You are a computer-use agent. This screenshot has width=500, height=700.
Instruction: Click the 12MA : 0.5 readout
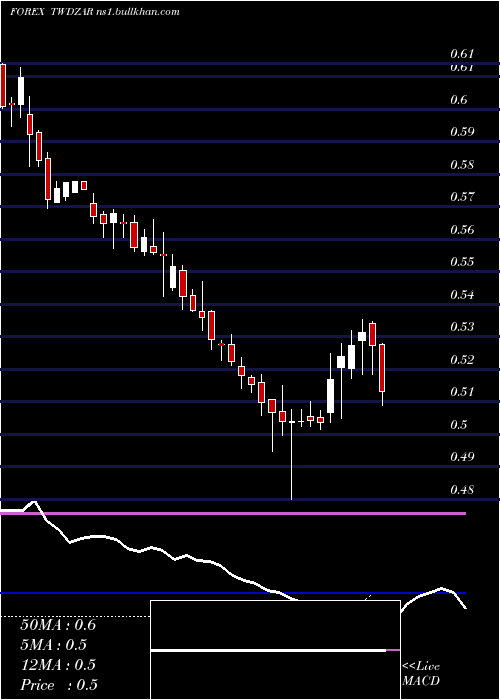pos(58,665)
